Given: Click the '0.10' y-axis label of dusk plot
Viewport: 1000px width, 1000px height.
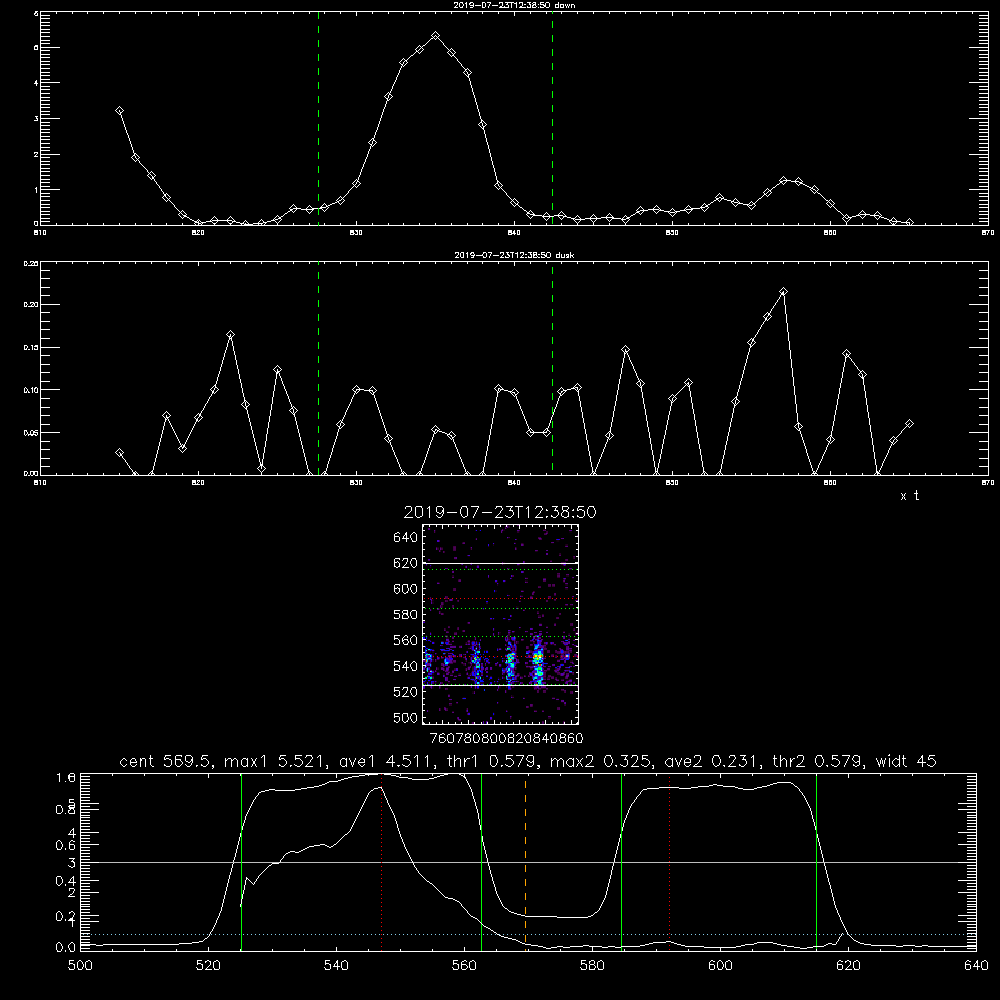Looking at the screenshot, I should 31,390.
